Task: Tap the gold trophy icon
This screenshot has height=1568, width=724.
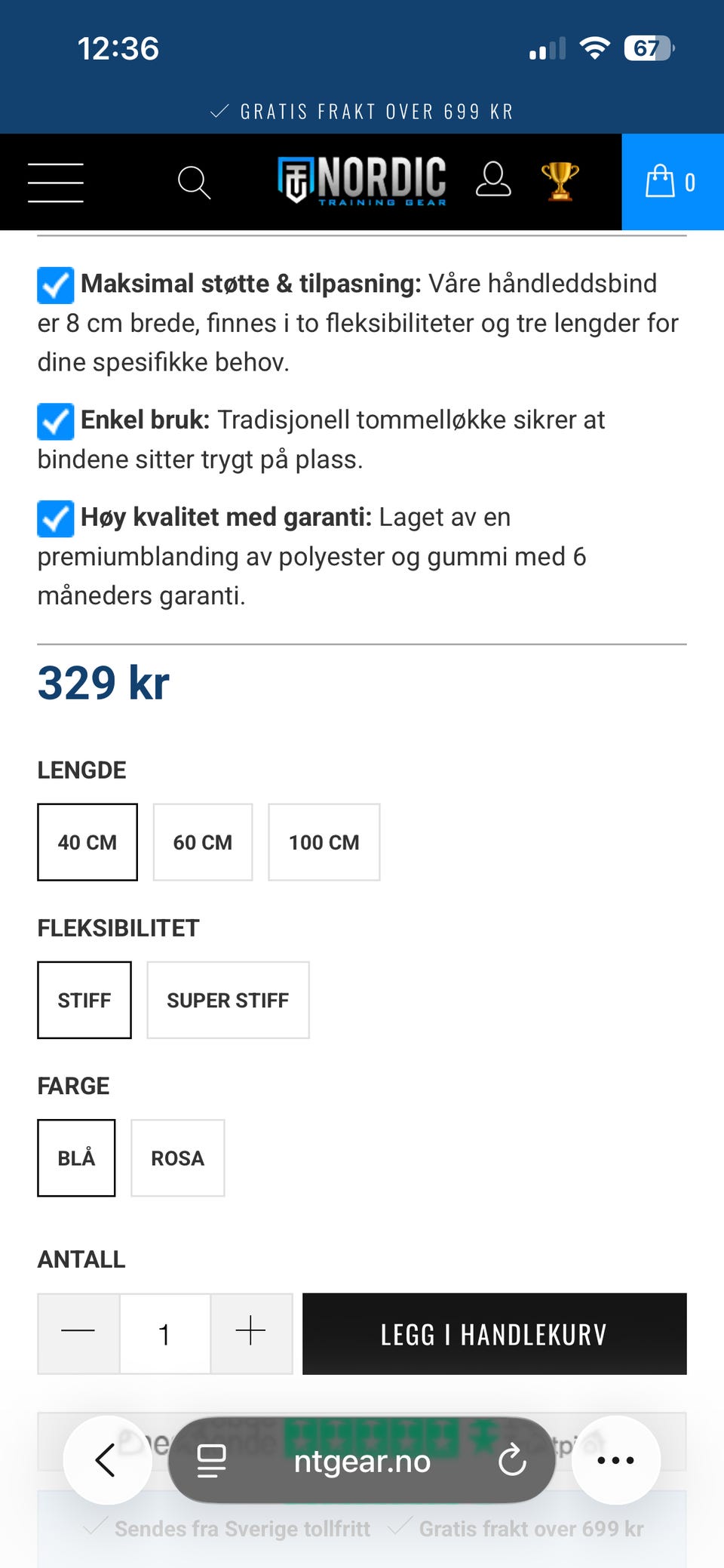Action: pos(560,181)
